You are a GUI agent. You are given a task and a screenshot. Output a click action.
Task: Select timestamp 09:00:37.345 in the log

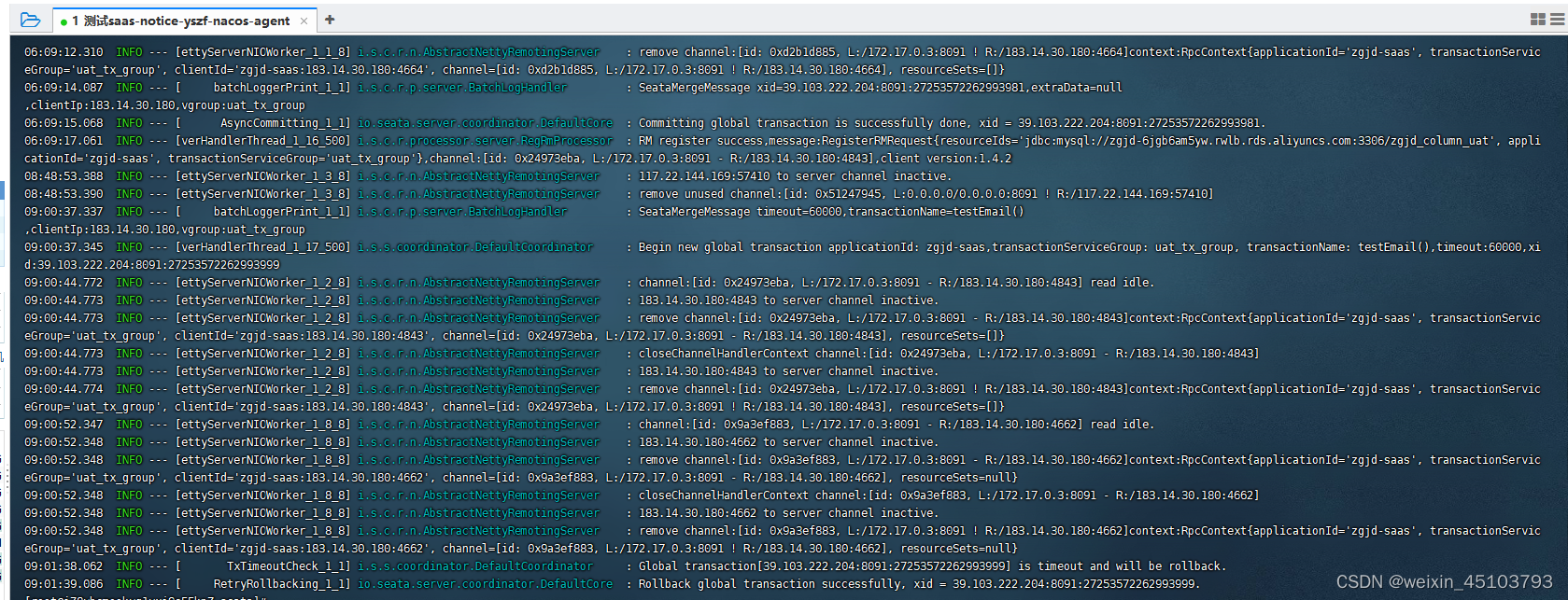[64, 247]
